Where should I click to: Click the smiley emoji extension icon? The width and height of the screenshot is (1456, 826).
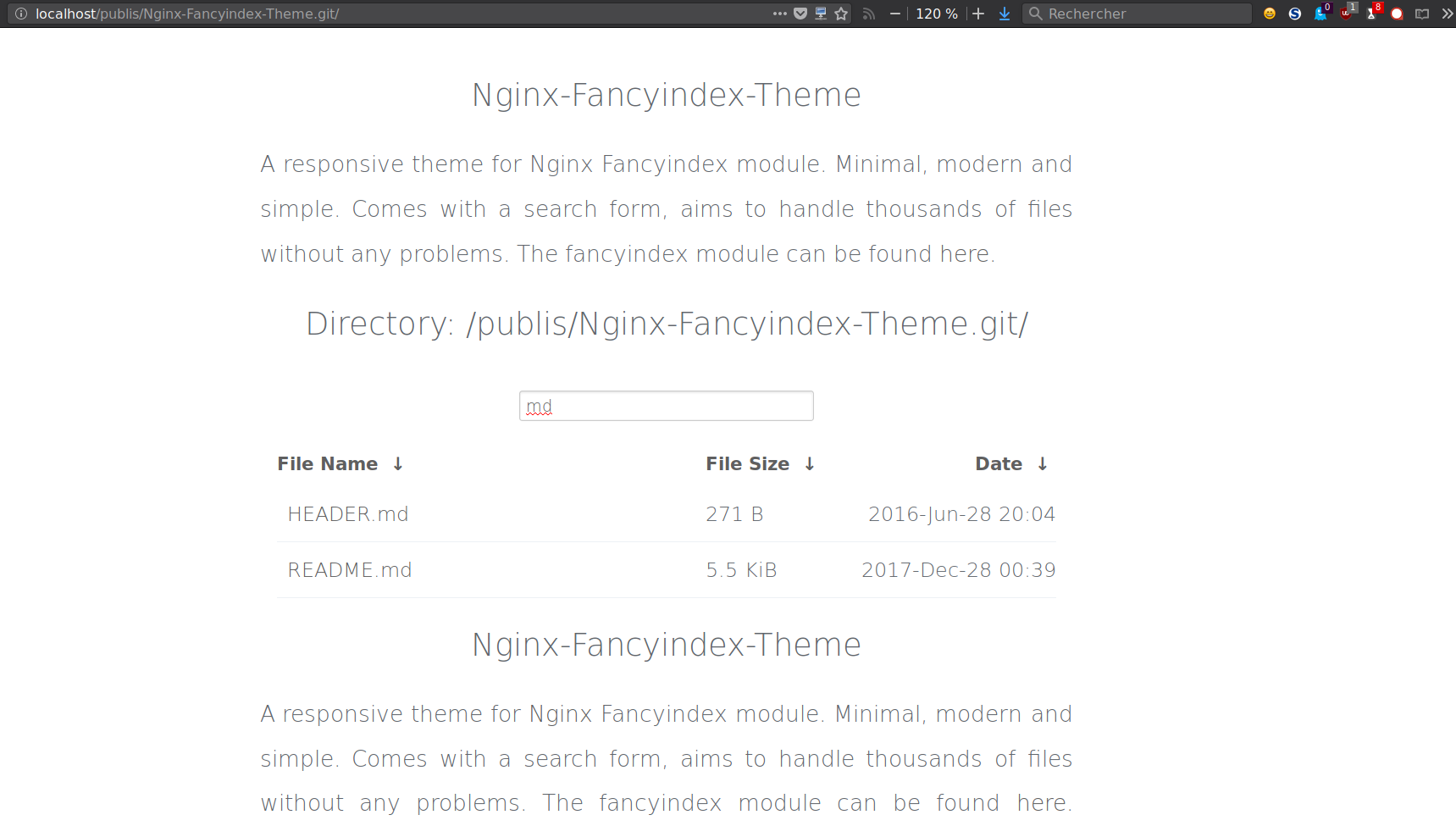pos(1269,14)
